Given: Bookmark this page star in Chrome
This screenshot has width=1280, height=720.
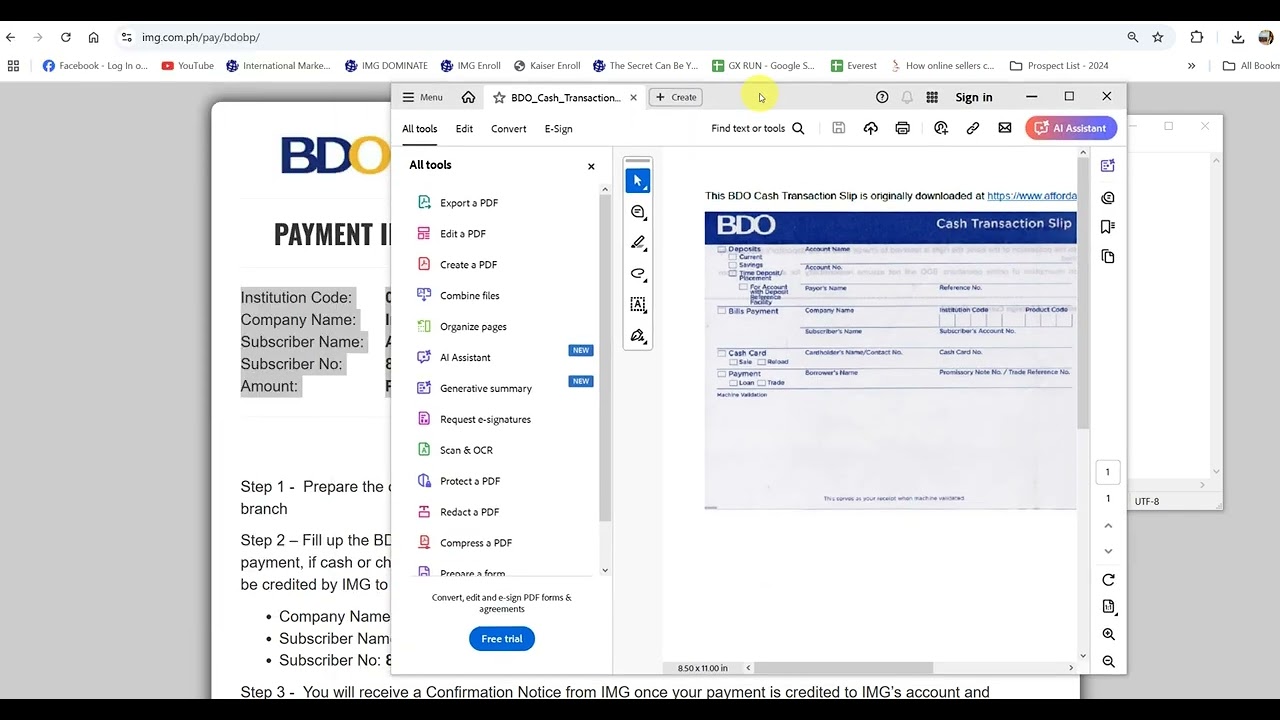Looking at the screenshot, I should (1158, 37).
